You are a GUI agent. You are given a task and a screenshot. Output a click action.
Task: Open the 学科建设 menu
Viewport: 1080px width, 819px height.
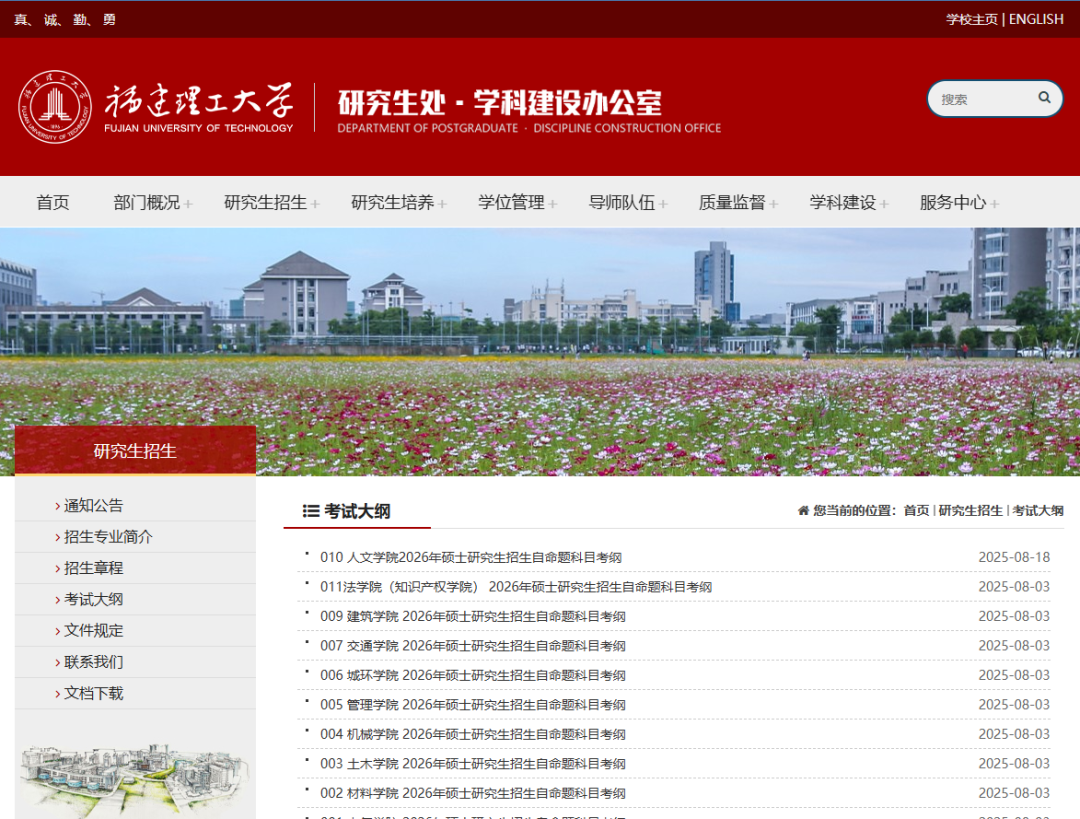tap(842, 203)
